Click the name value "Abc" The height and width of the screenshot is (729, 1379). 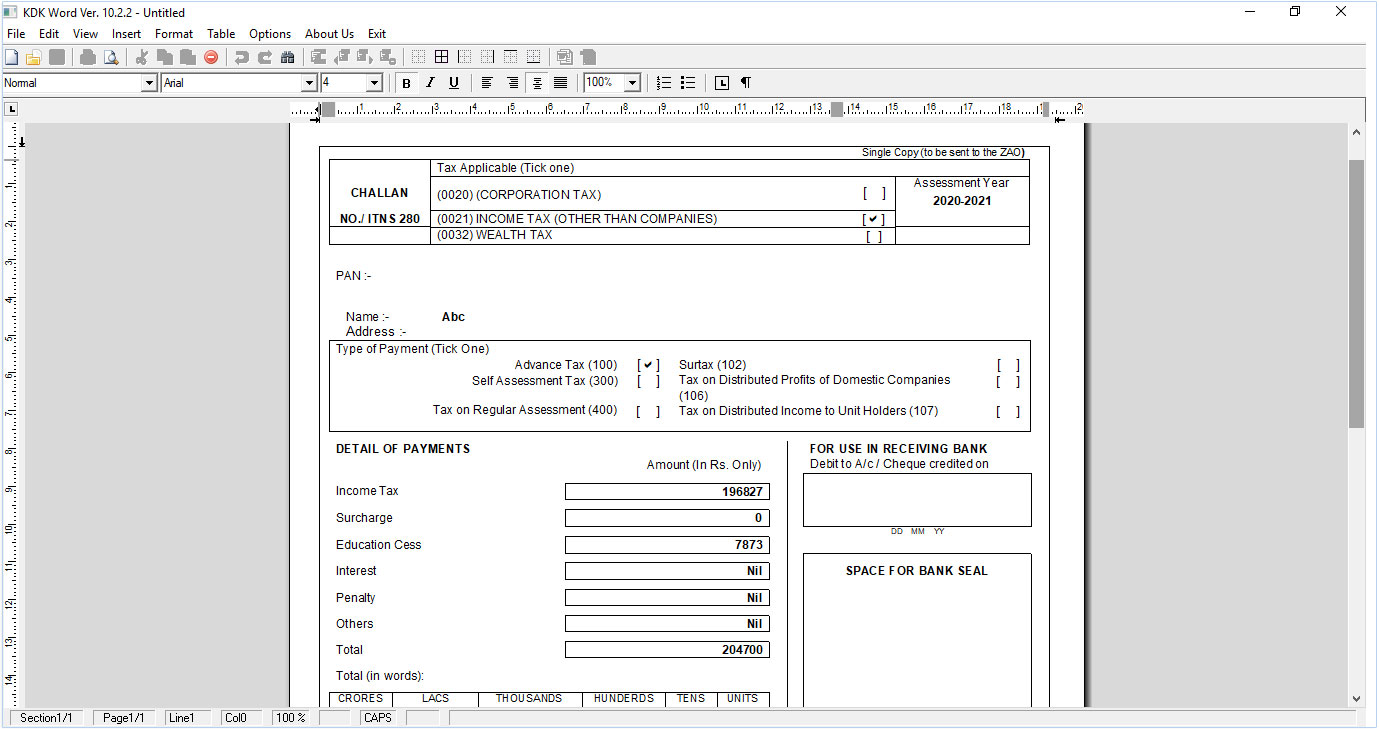tap(453, 317)
